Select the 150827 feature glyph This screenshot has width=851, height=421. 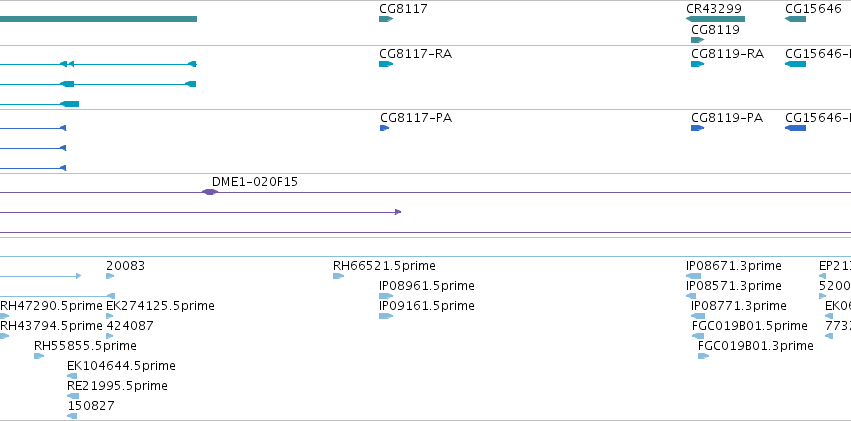click(x=72, y=416)
